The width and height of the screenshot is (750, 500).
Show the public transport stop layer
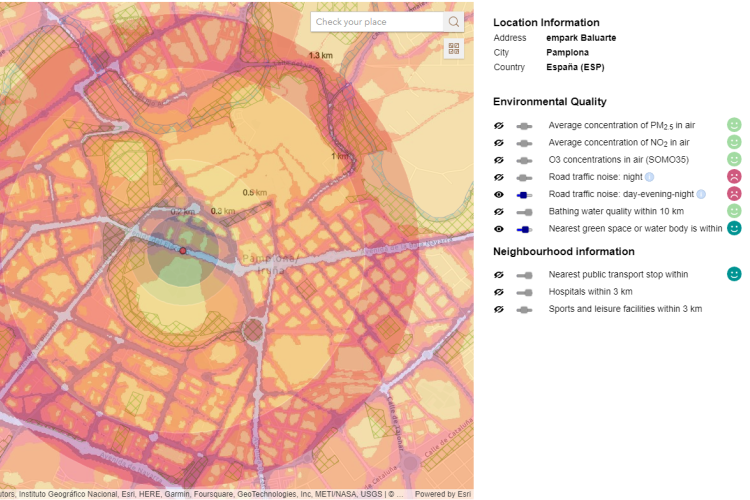tap(498, 275)
